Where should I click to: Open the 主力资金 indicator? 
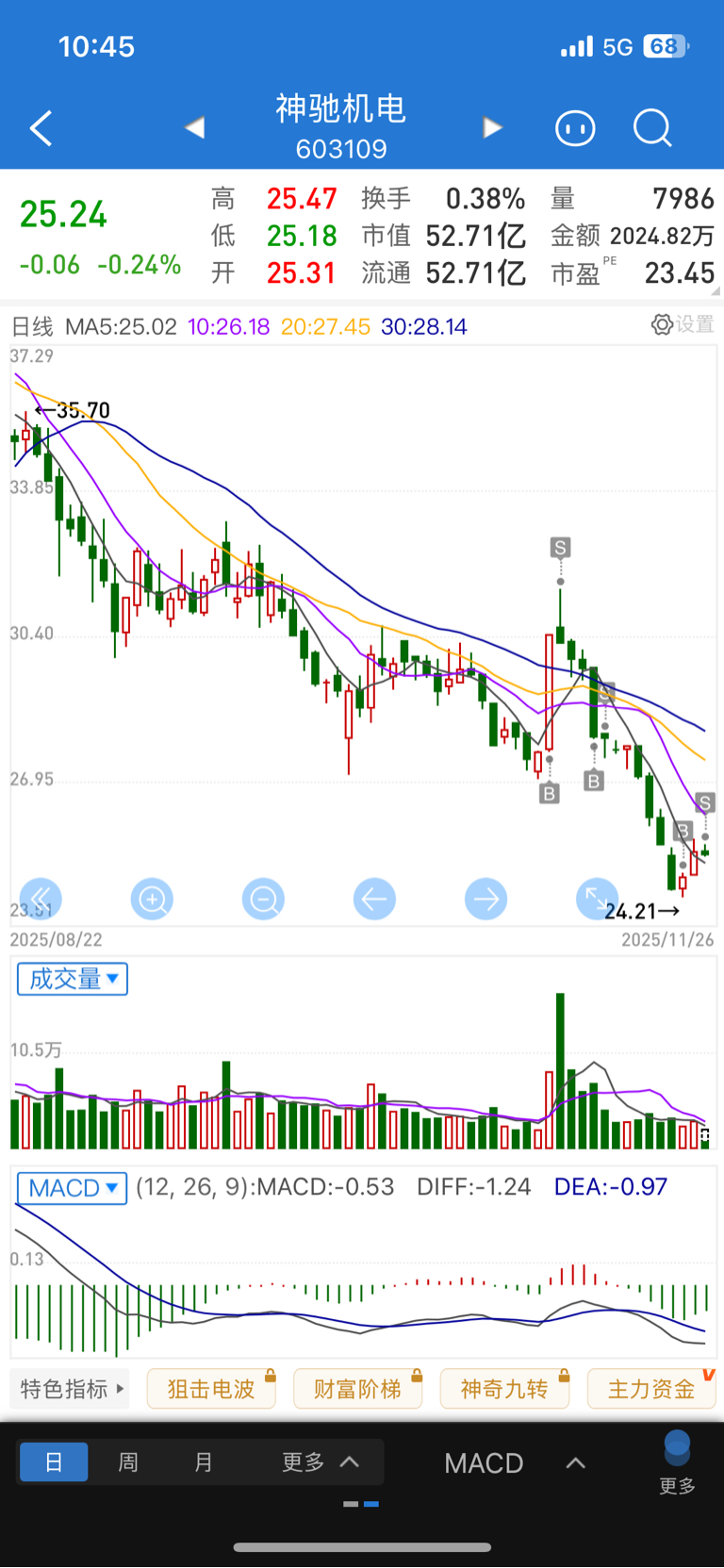(x=650, y=1389)
